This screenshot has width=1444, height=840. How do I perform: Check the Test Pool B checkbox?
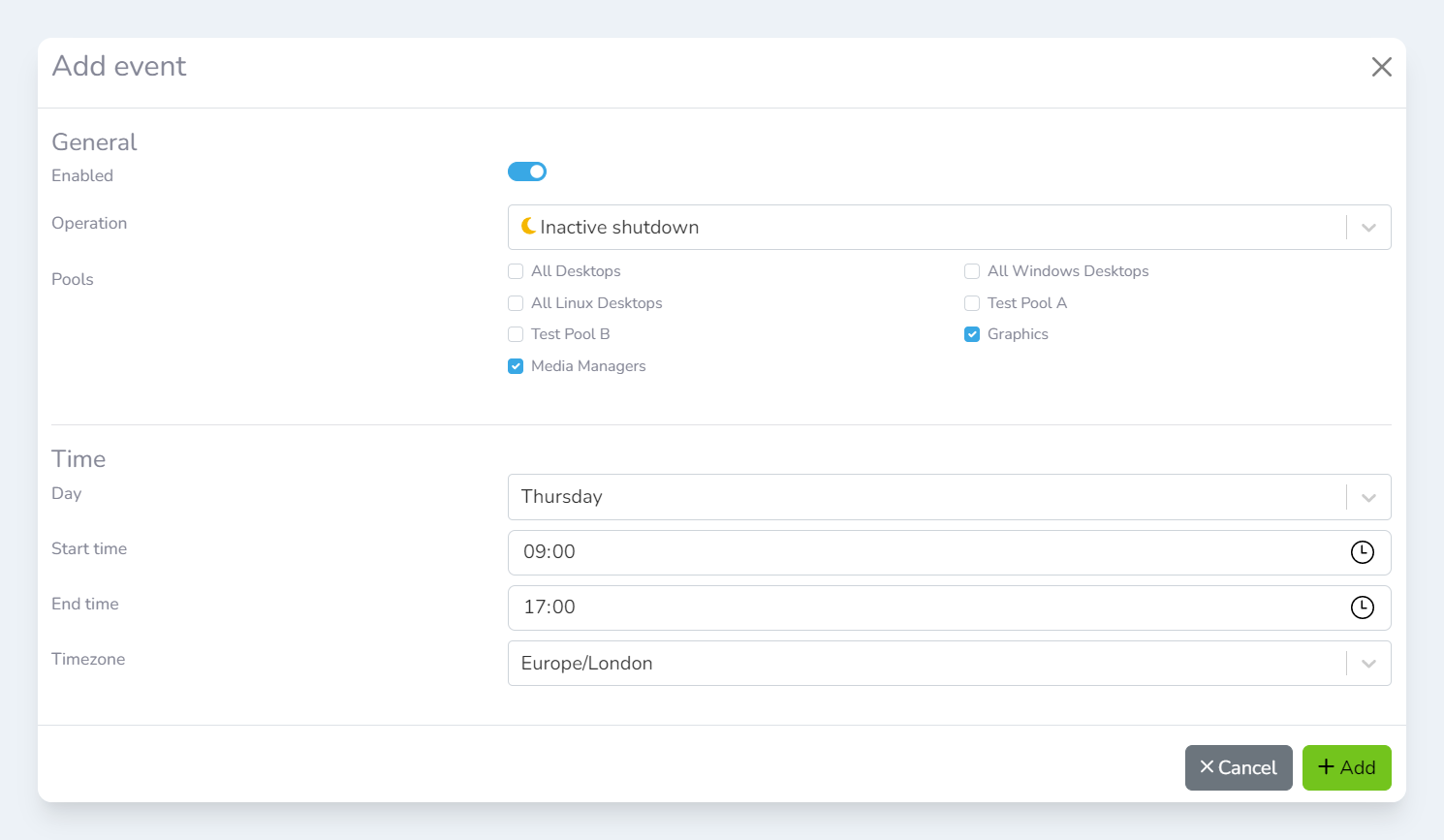click(516, 334)
